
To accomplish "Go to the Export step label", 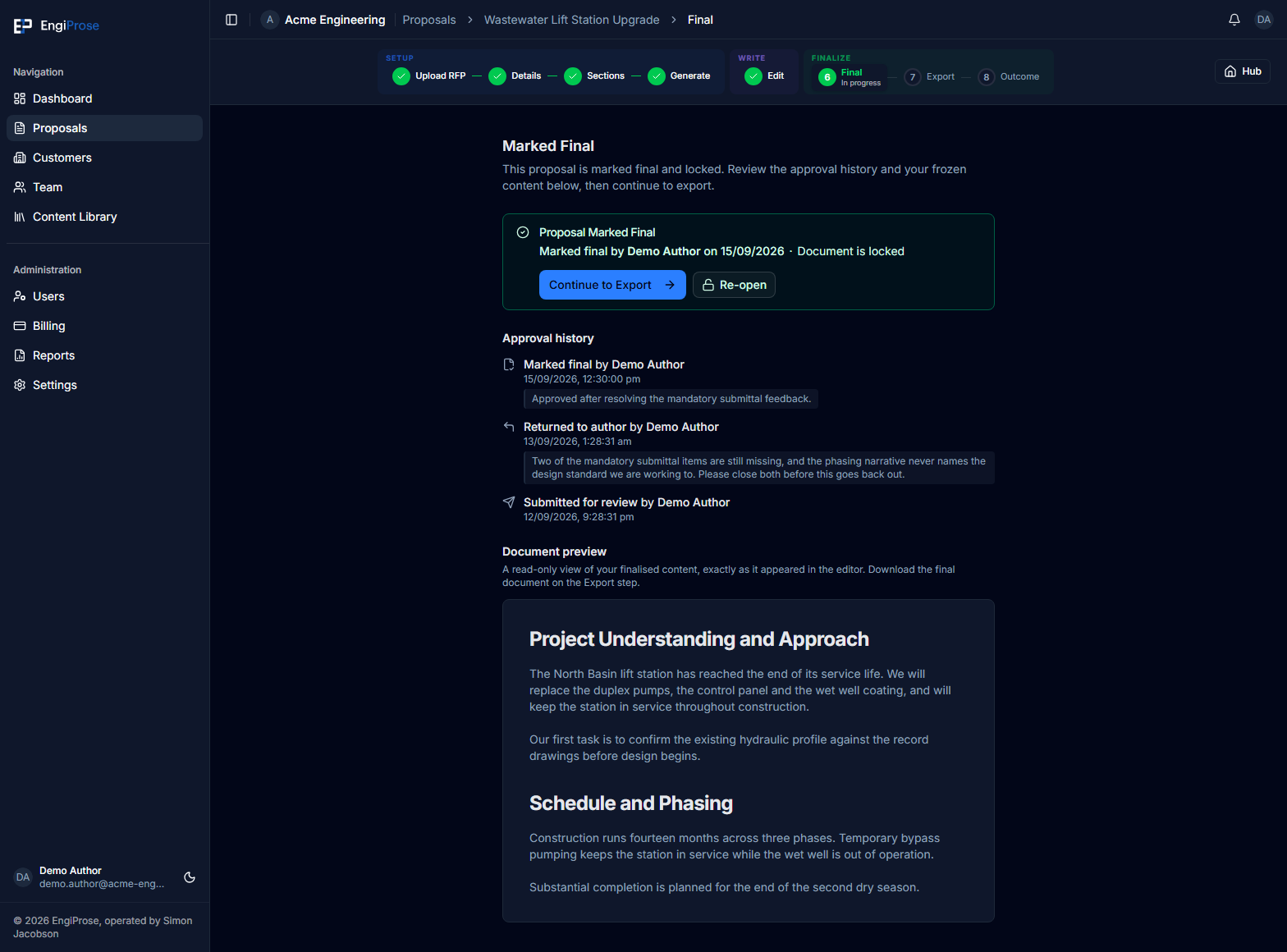I will pyautogui.click(x=941, y=76).
